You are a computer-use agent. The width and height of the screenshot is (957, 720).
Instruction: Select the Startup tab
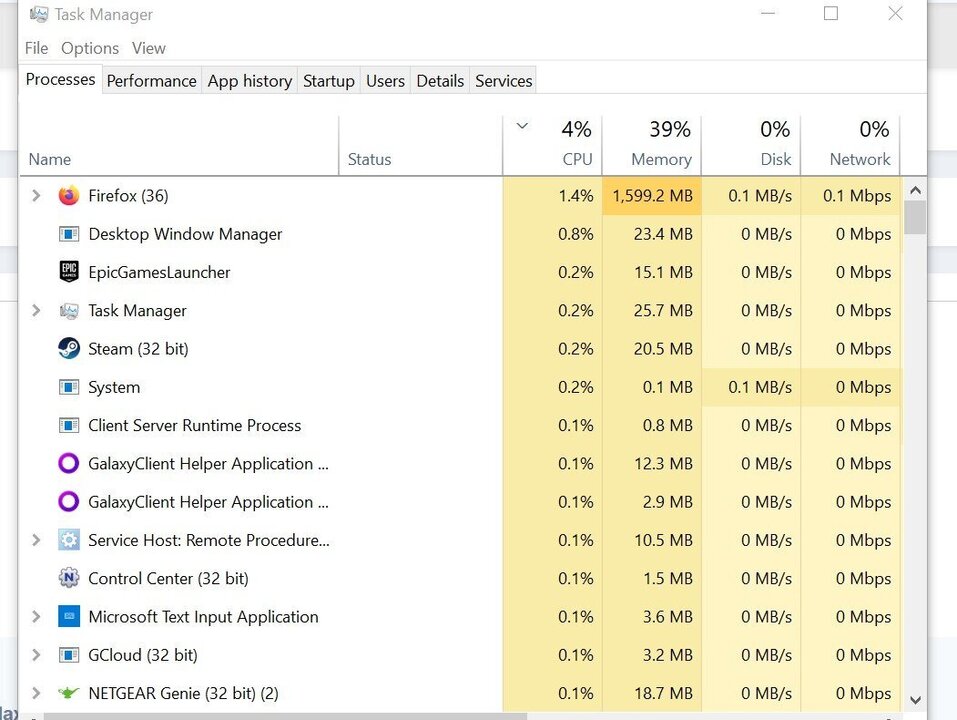(x=328, y=81)
